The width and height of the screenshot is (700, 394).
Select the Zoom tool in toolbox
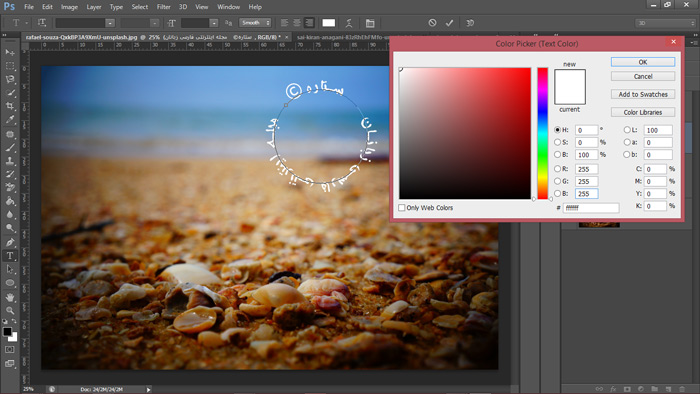coord(10,311)
